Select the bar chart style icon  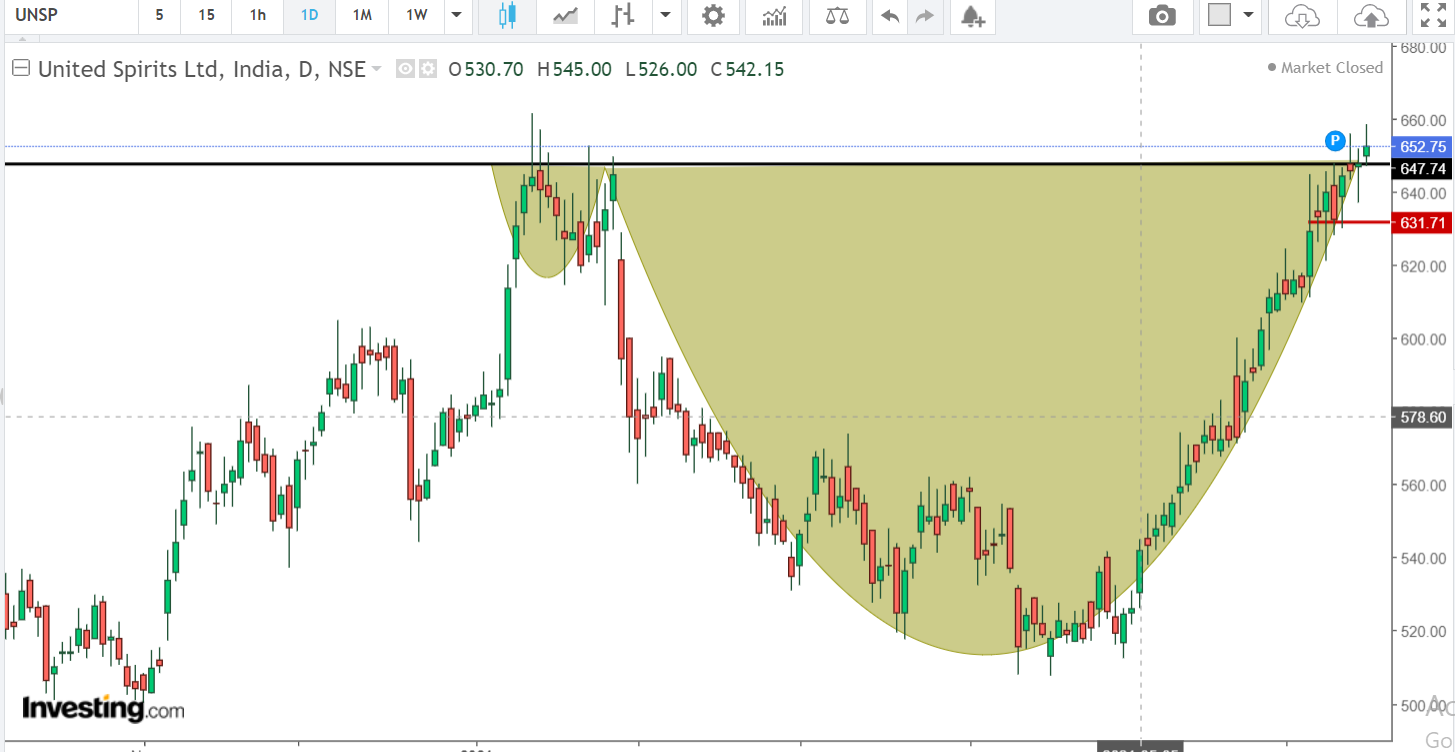[623, 15]
